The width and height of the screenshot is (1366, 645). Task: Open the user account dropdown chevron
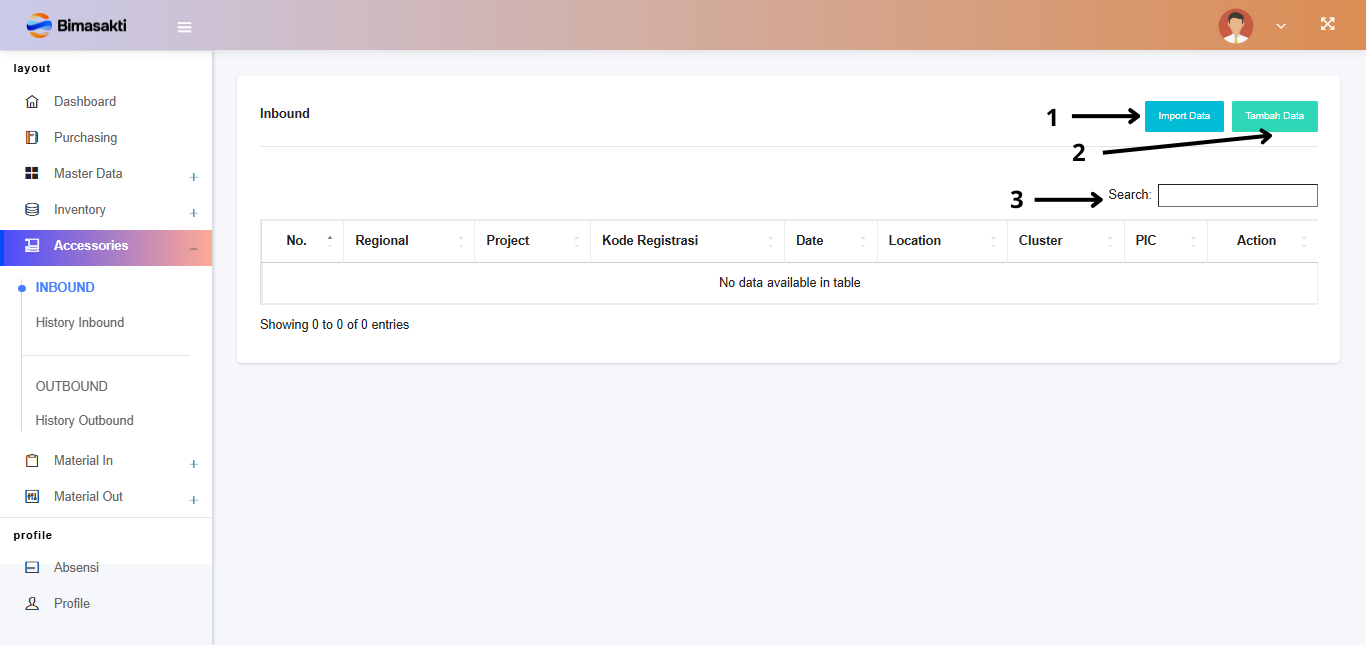coord(1281,26)
